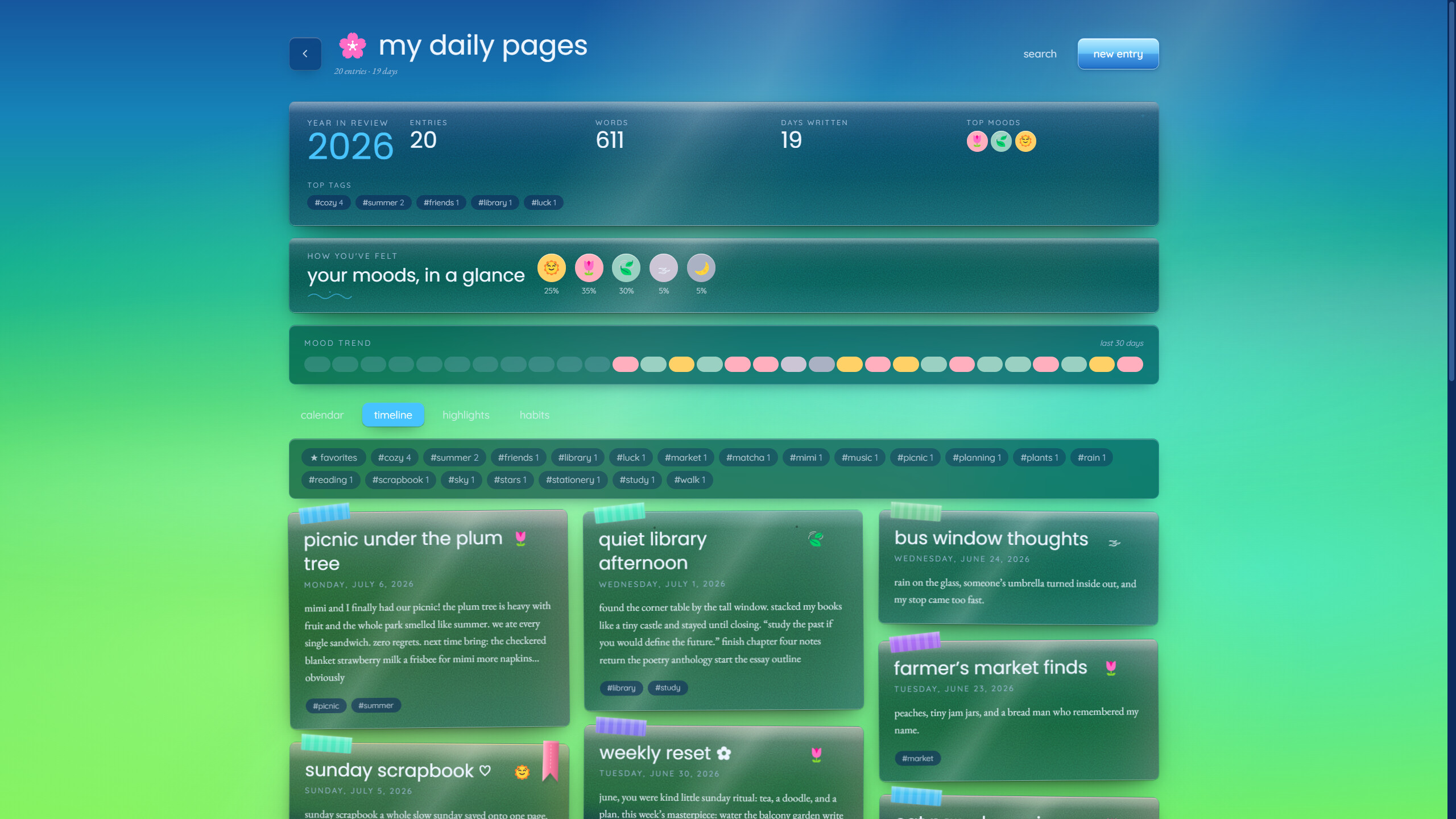1456x819 pixels.
Task: Select the tulip mood at 35%
Action: pos(589,267)
